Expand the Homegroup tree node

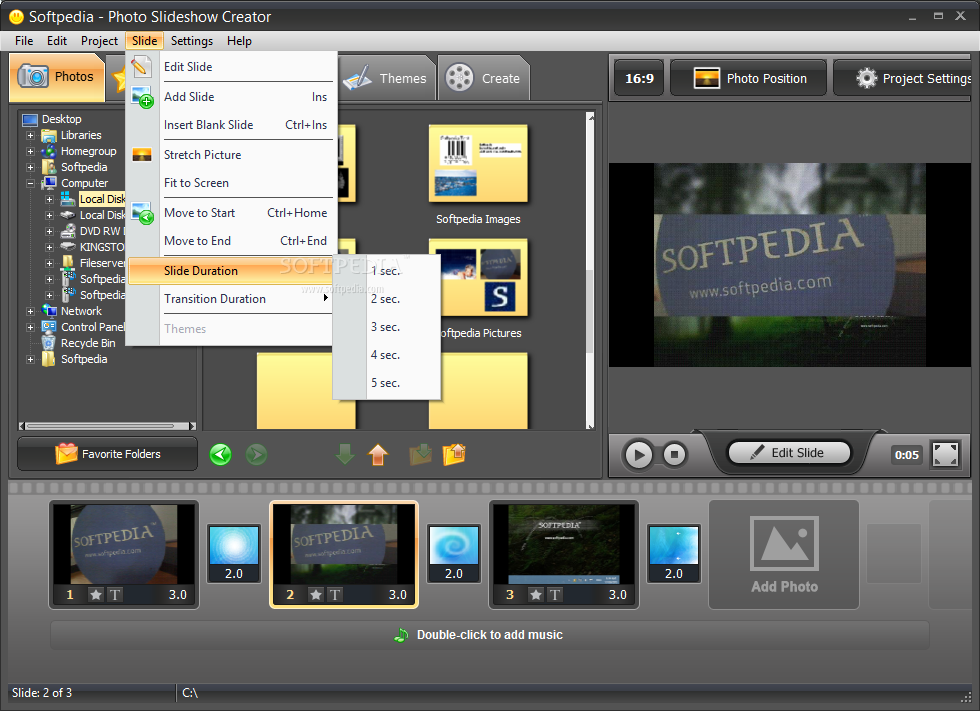coord(30,151)
